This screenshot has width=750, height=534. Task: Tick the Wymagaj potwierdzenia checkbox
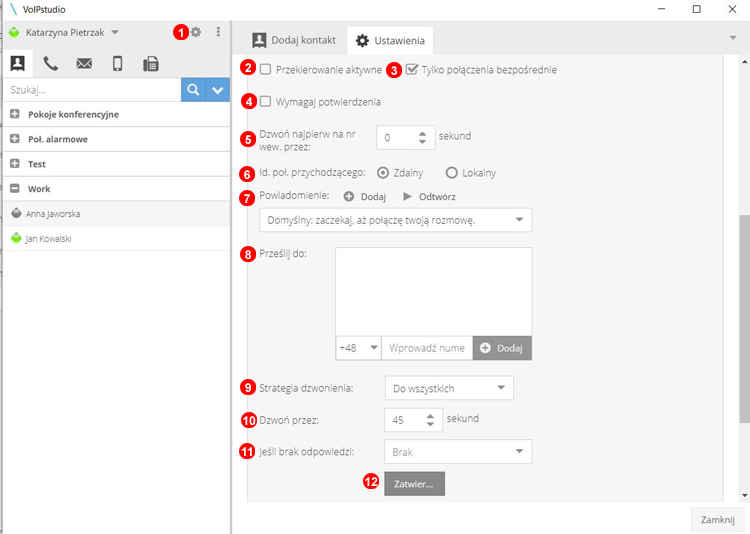266,101
